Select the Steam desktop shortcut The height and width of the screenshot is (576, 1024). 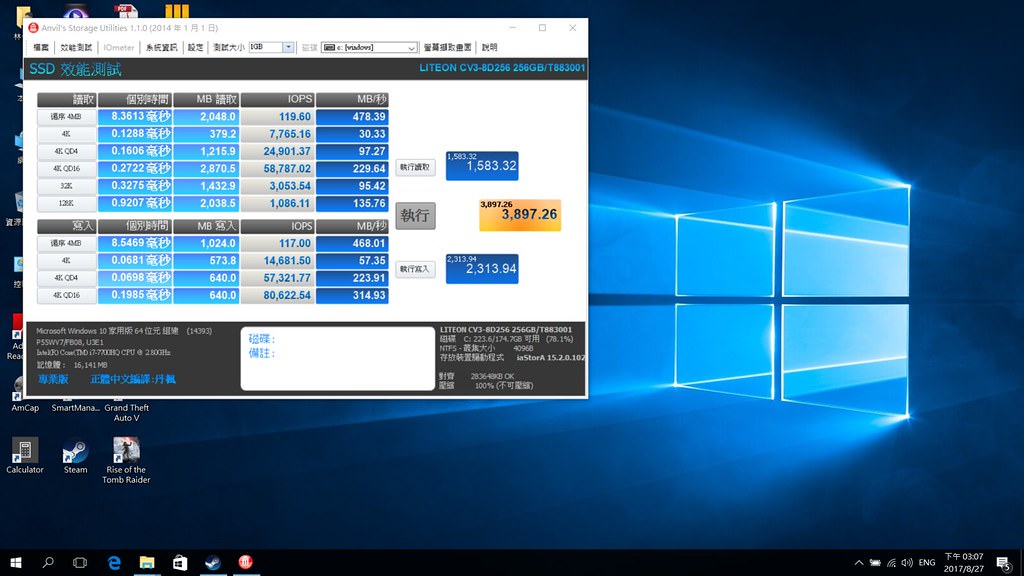[x=75, y=456]
